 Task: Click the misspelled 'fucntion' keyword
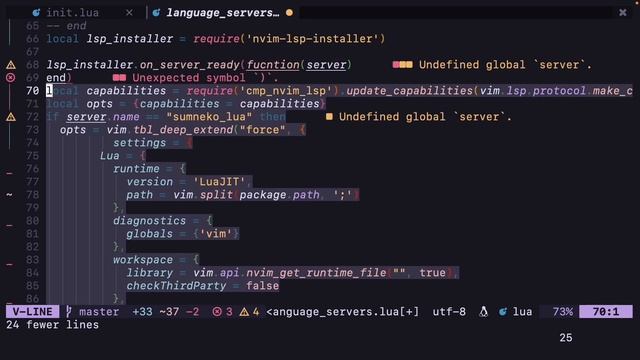(273, 64)
